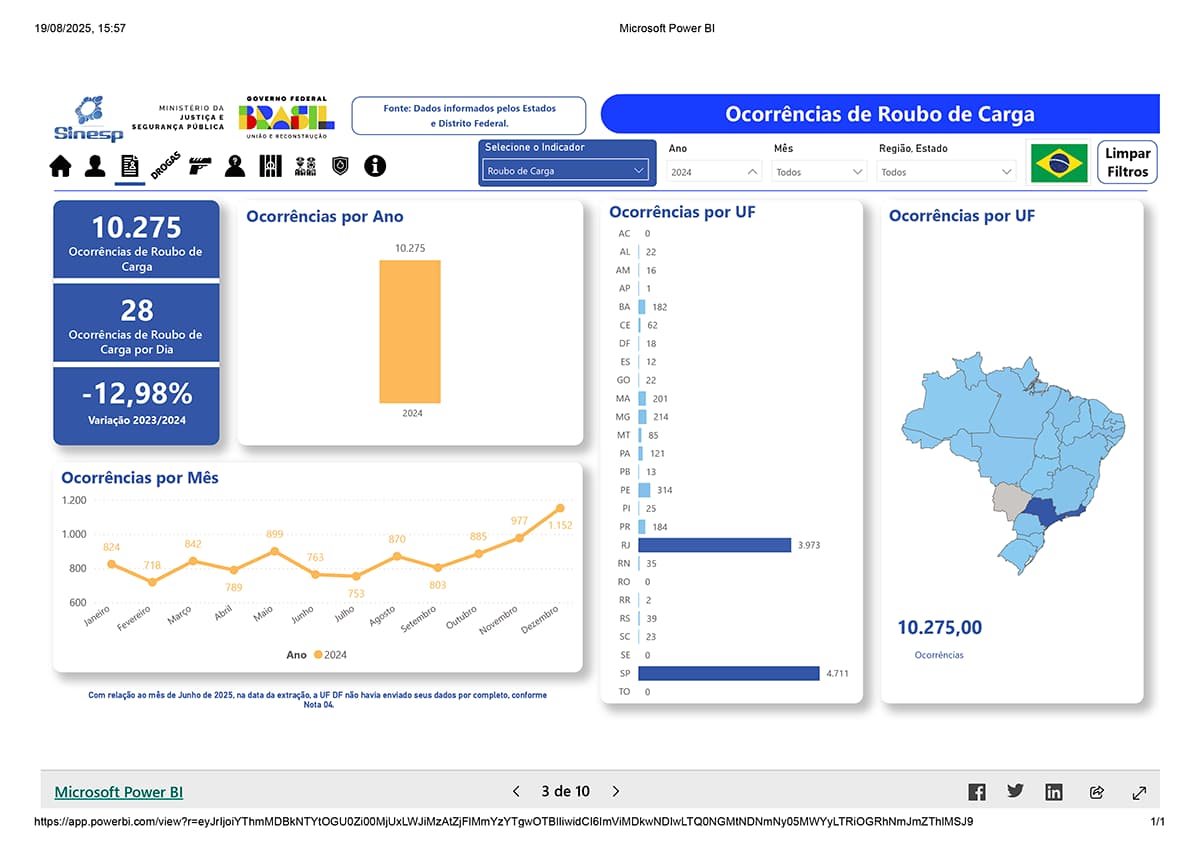Select the PR bar in UF chart
Screen dimensions: 1200x848
642,527
